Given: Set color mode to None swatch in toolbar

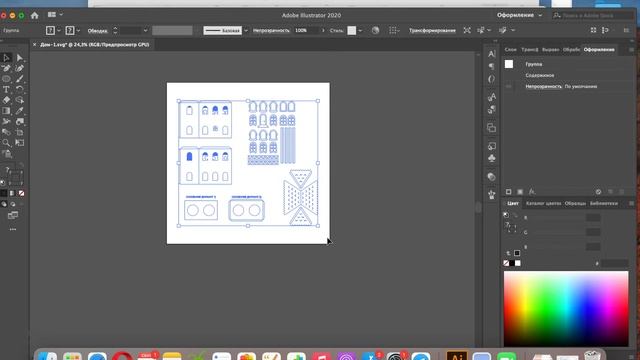Looking at the screenshot, I should (x=22, y=193).
